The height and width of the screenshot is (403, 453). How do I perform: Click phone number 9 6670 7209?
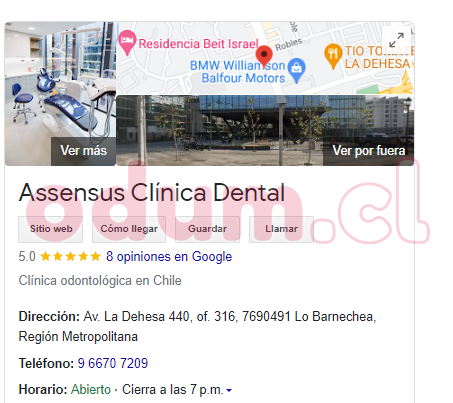coord(113,363)
